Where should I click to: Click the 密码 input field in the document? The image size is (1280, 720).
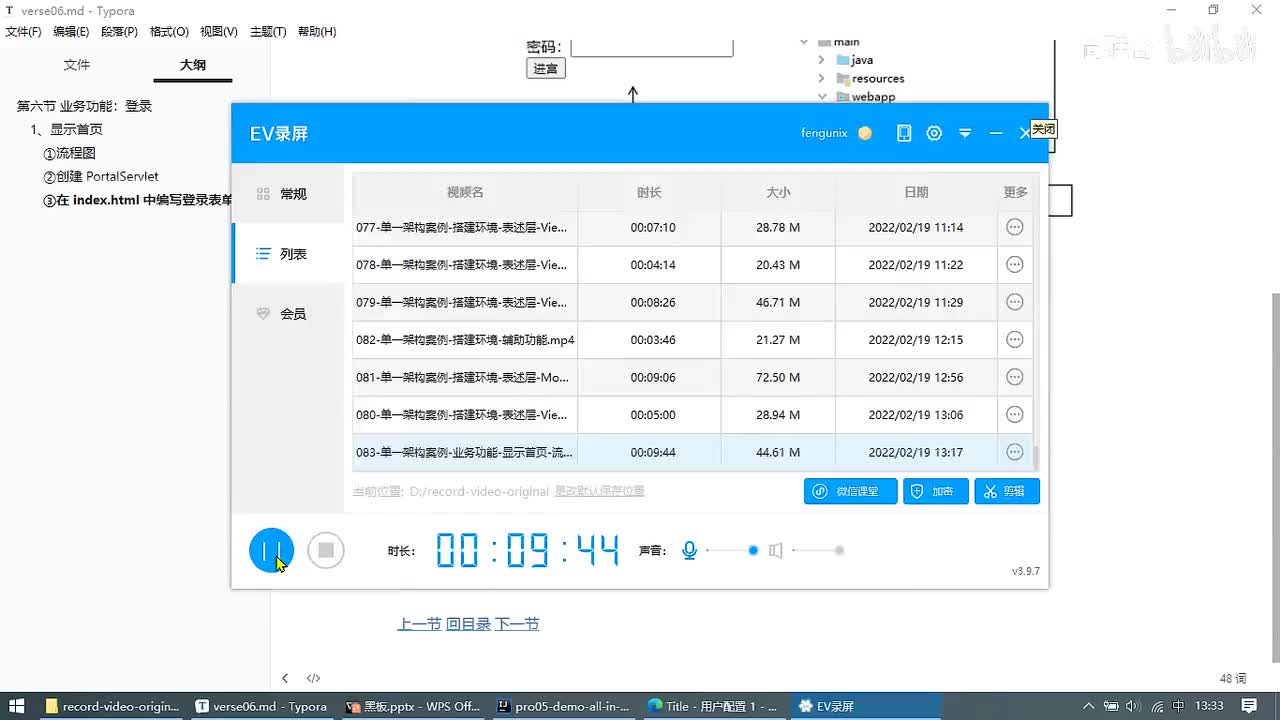[652, 47]
